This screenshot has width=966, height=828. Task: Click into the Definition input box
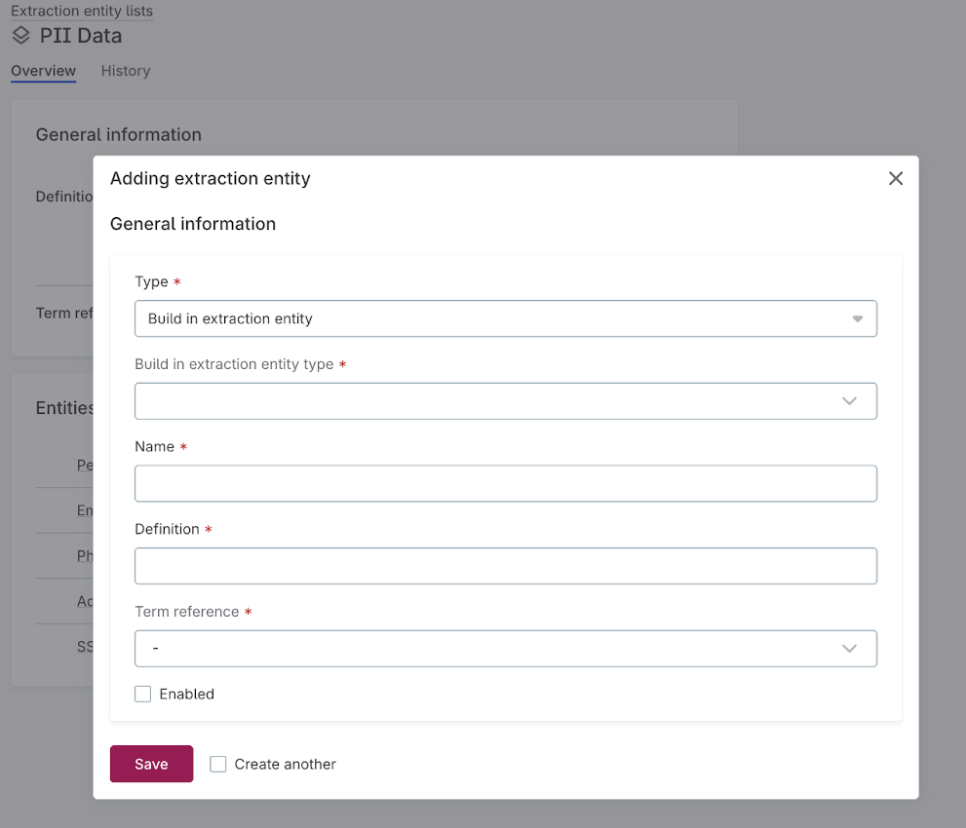click(x=505, y=566)
